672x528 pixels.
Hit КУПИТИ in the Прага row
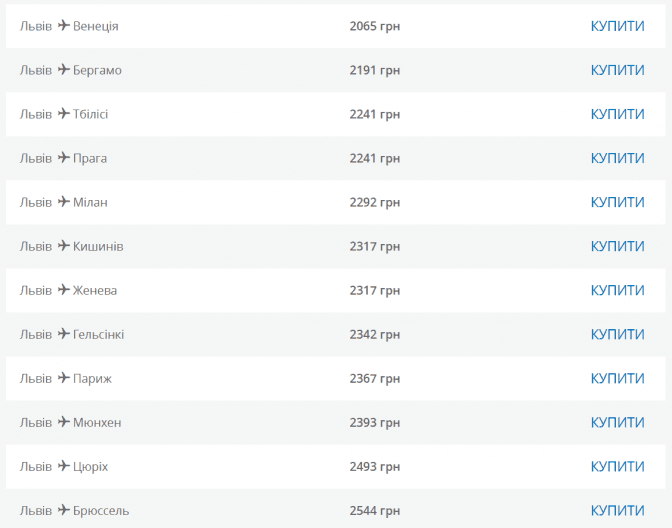[617, 158]
